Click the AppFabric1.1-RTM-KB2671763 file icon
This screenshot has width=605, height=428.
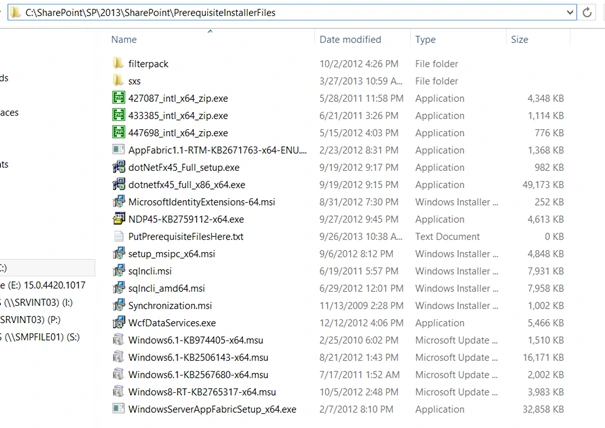click(x=118, y=150)
